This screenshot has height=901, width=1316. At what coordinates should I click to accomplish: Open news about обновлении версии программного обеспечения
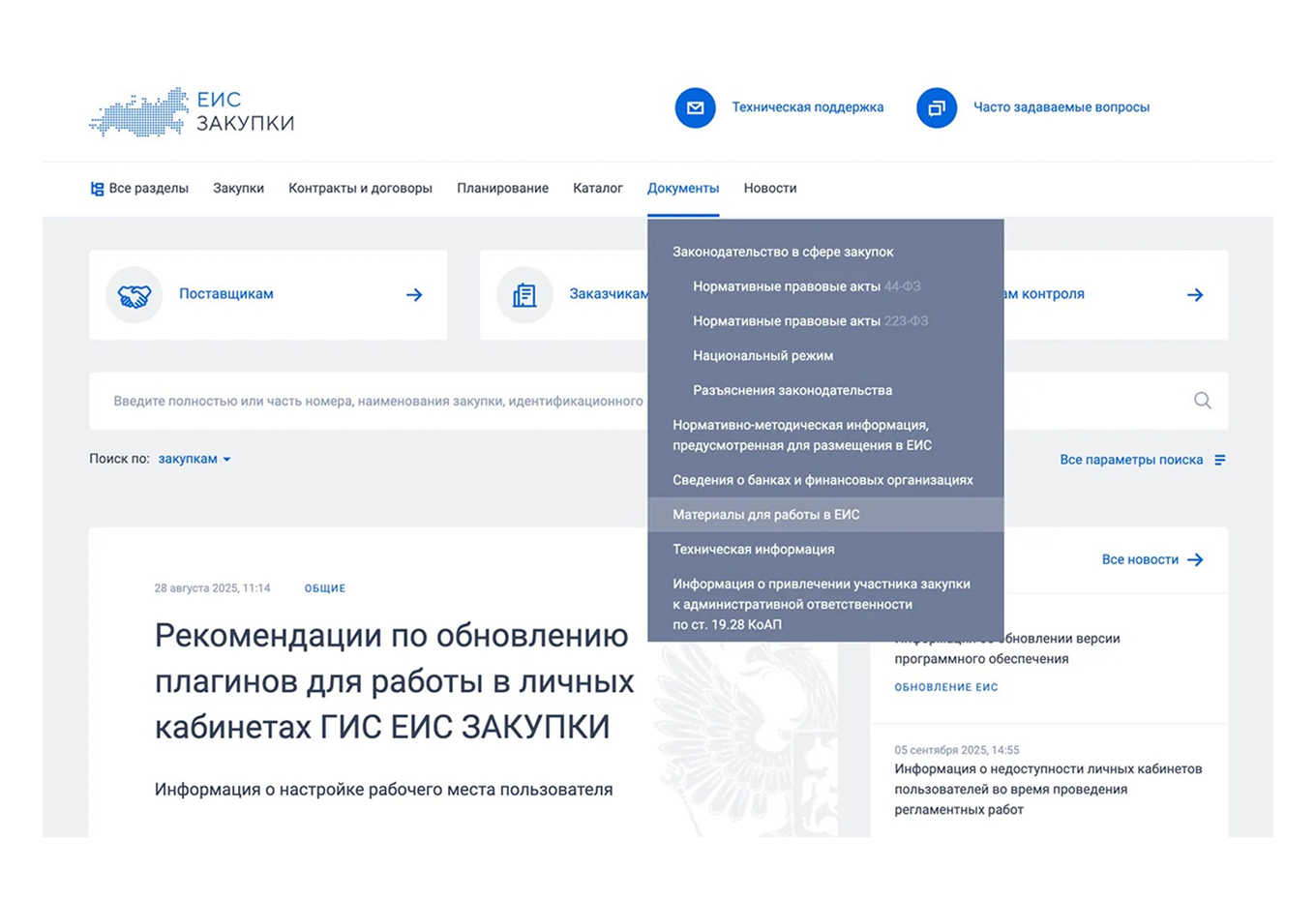coord(1006,649)
